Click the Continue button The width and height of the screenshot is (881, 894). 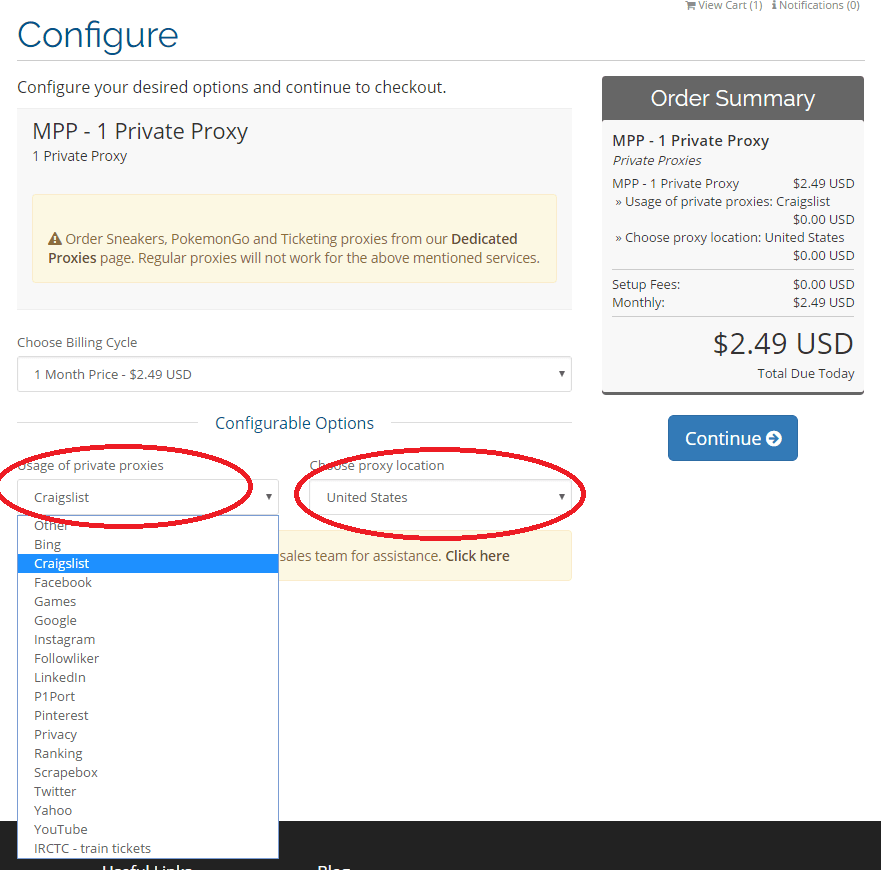pos(733,438)
